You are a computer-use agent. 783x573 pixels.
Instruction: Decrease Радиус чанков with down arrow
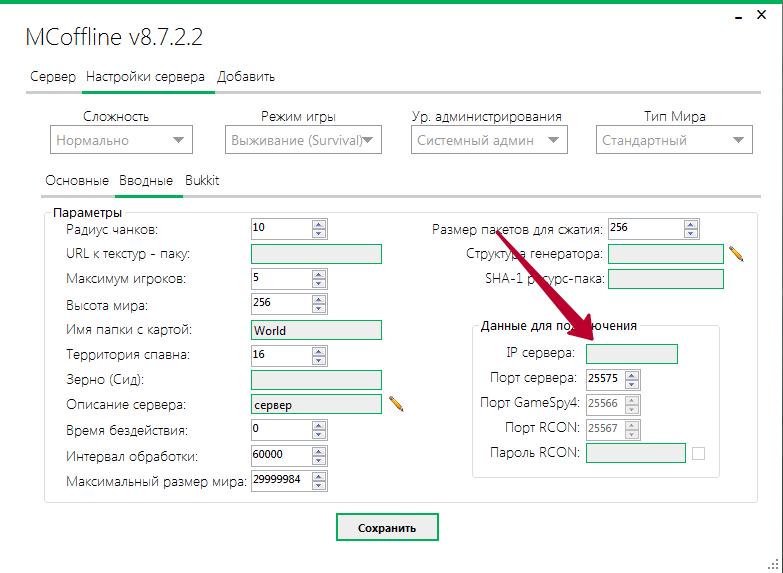(x=319, y=233)
